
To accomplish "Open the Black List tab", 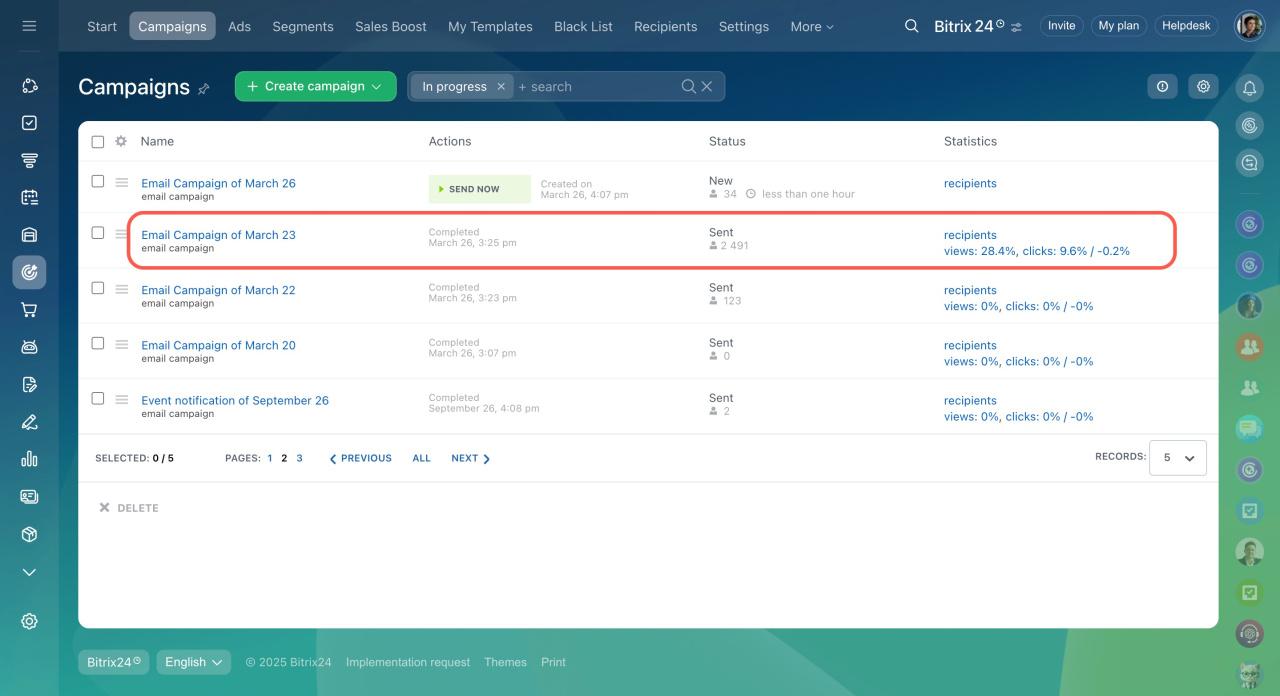I will click(584, 26).
